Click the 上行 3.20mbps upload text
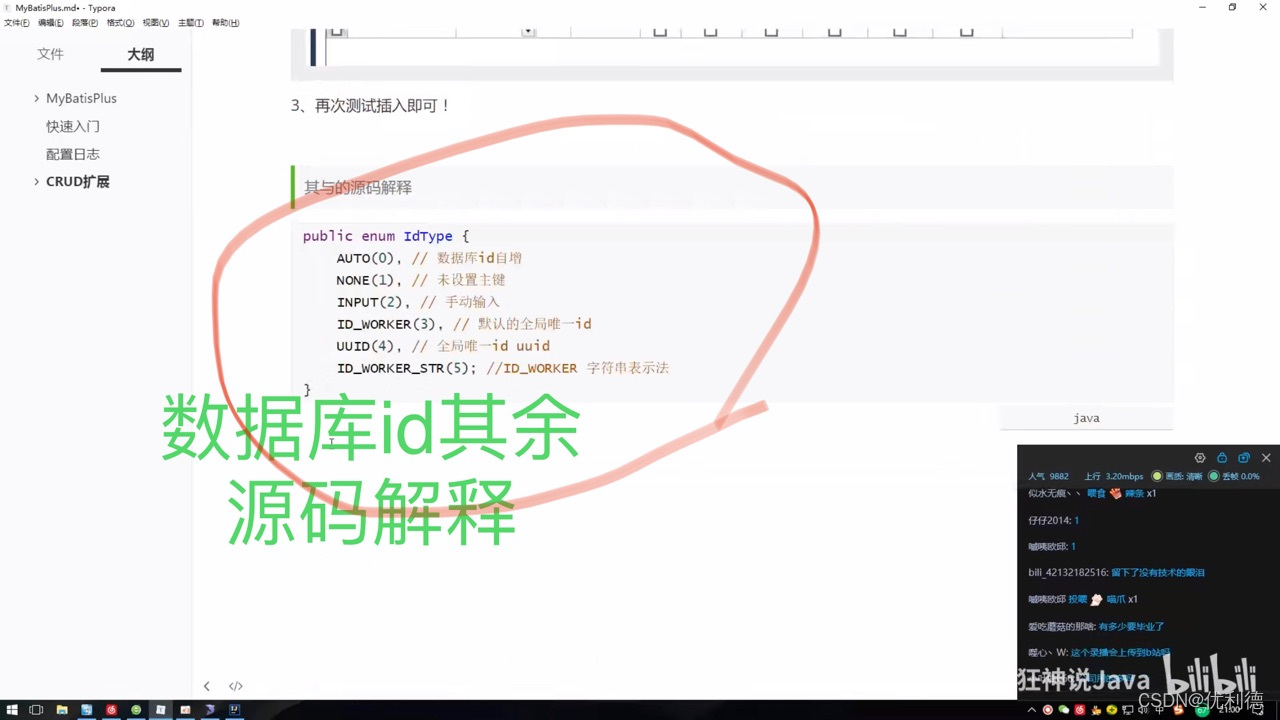1280x720 pixels. click(1114, 476)
